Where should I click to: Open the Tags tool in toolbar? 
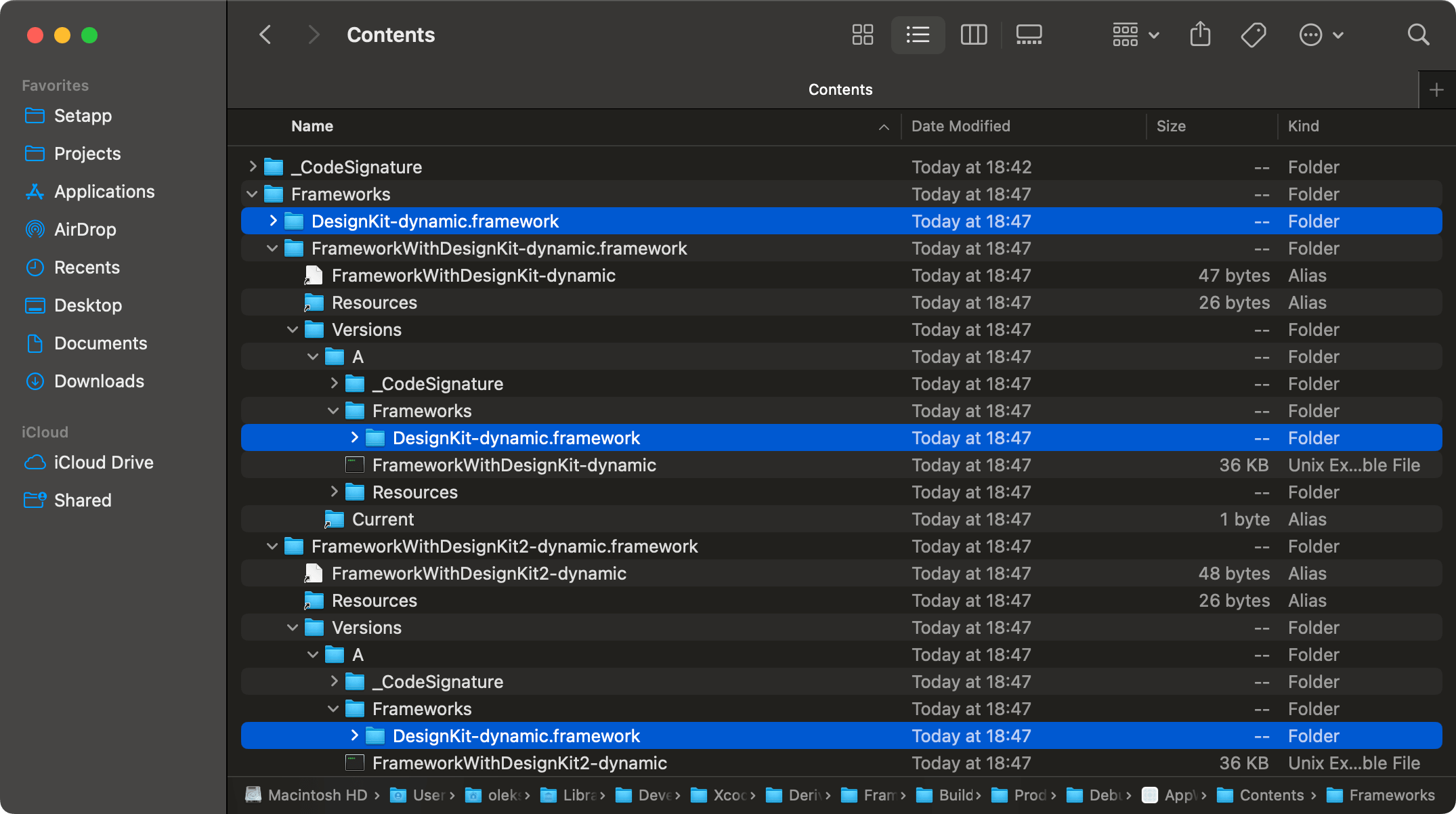[x=1254, y=35]
